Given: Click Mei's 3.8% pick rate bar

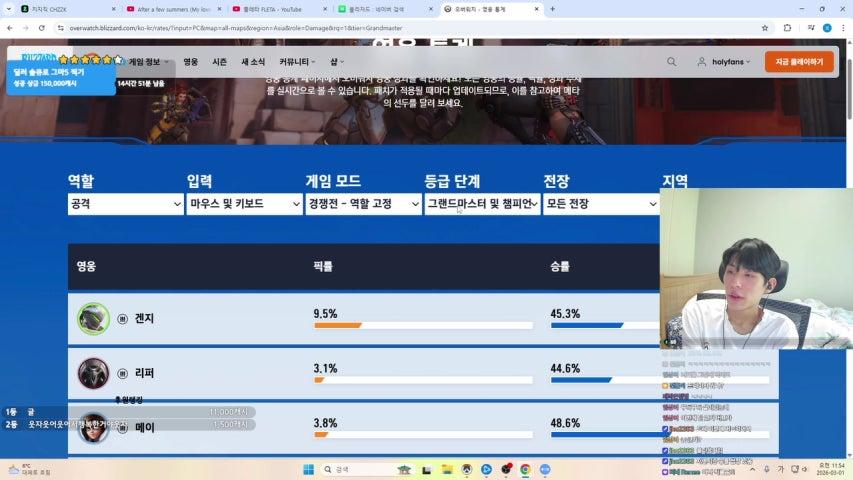Looking at the screenshot, I should pyautogui.click(x=423, y=434).
